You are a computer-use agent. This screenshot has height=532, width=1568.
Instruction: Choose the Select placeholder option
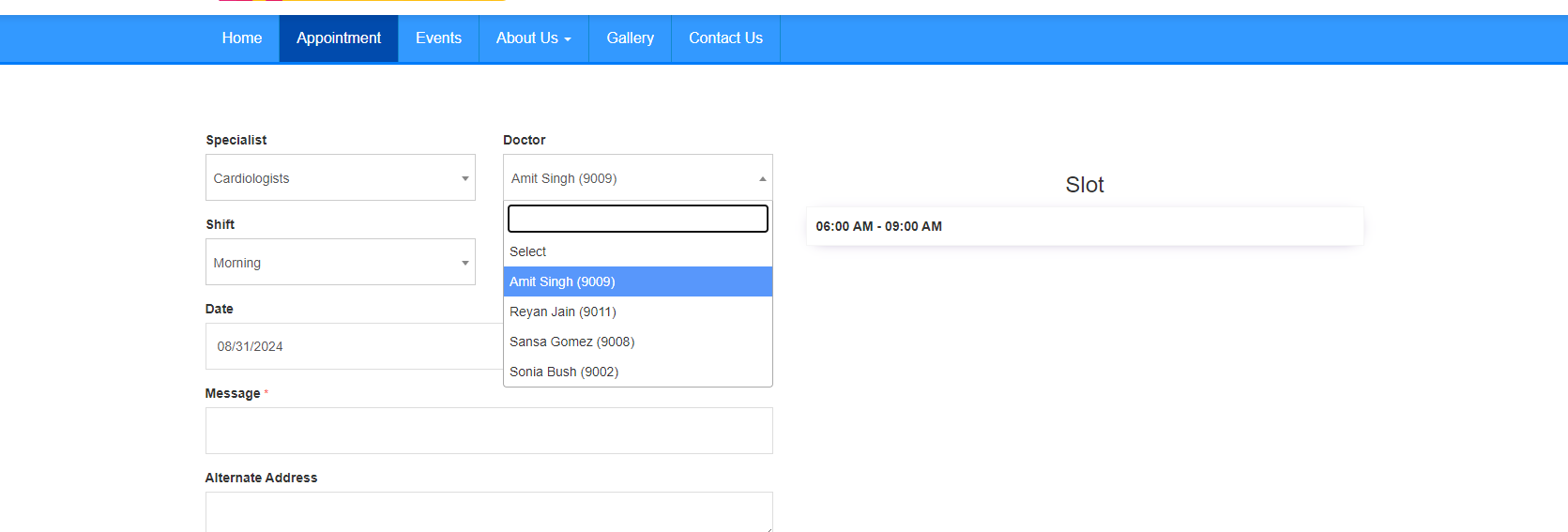pyautogui.click(x=638, y=251)
